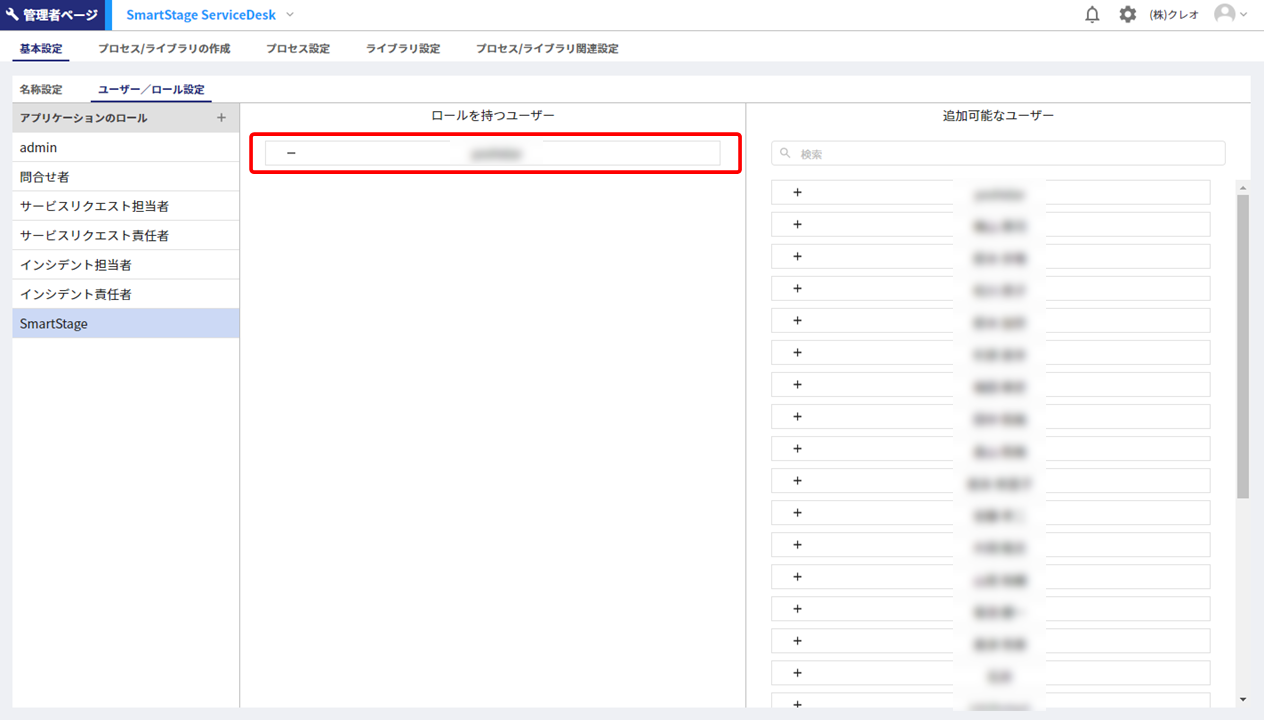Open the user account dropdown chevron

pyautogui.click(x=1244, y=15)
